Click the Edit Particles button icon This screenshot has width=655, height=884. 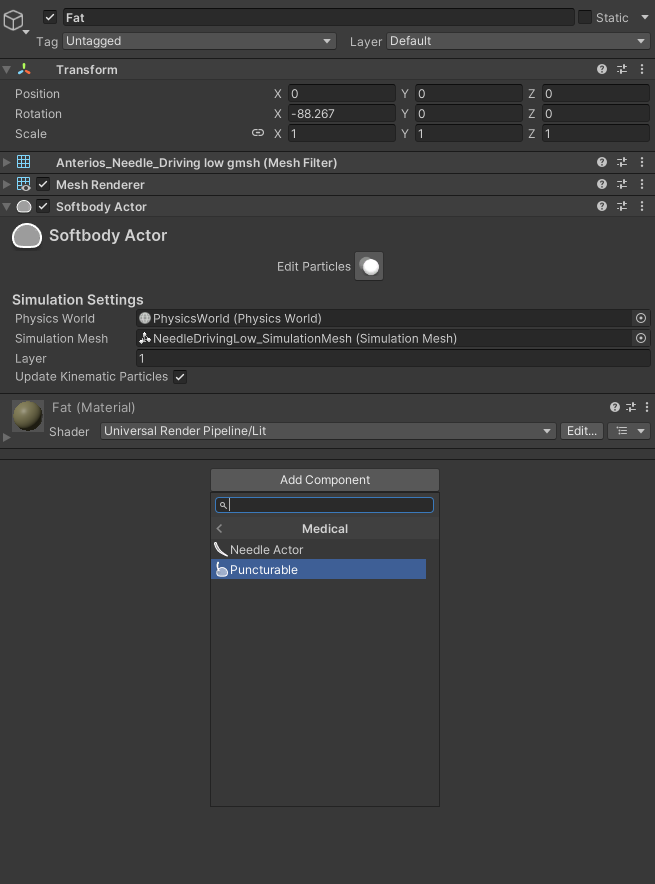[369, 267]
